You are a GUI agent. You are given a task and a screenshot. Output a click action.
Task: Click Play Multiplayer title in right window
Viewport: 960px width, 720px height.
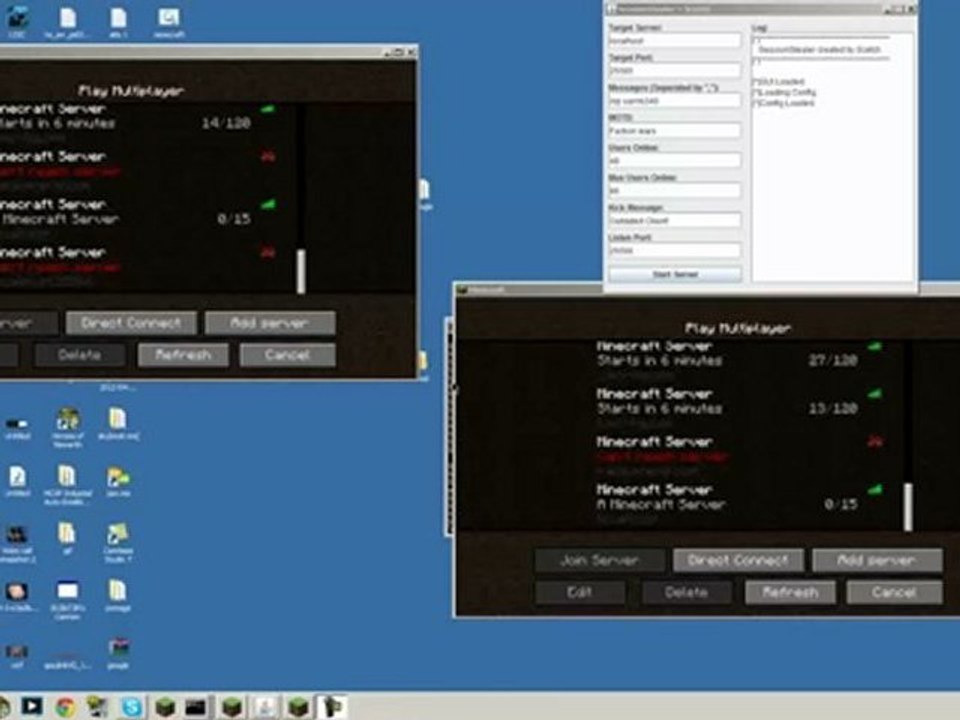coord(738,328)
